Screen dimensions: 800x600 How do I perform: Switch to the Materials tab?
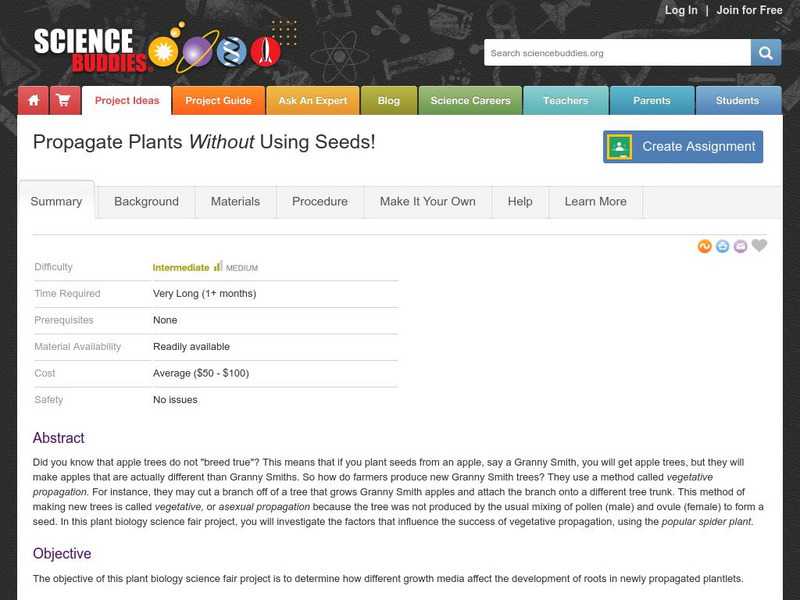(235, 202)
